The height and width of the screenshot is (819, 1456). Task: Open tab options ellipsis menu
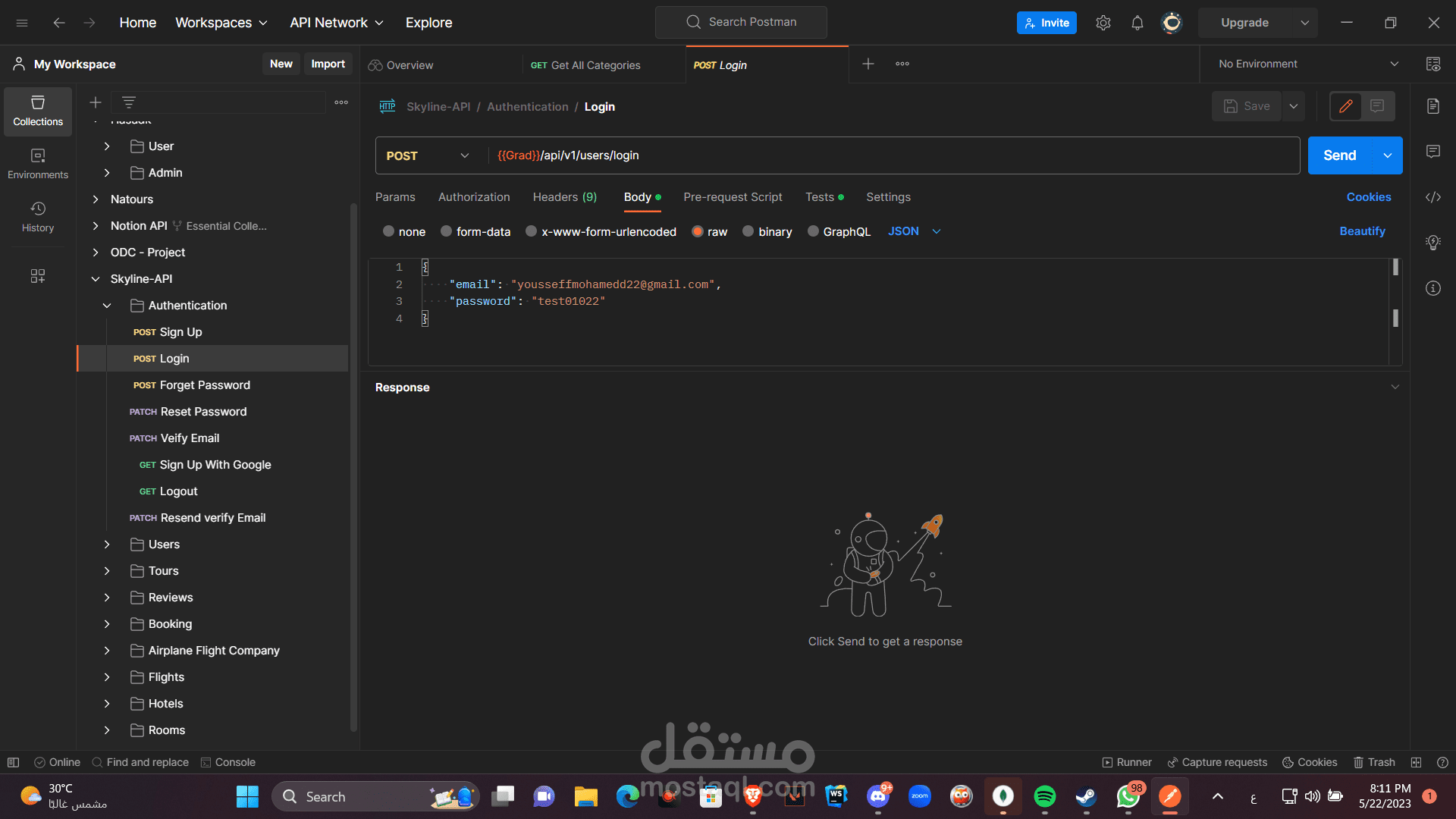pyautogui.click(x=902, y=64)
